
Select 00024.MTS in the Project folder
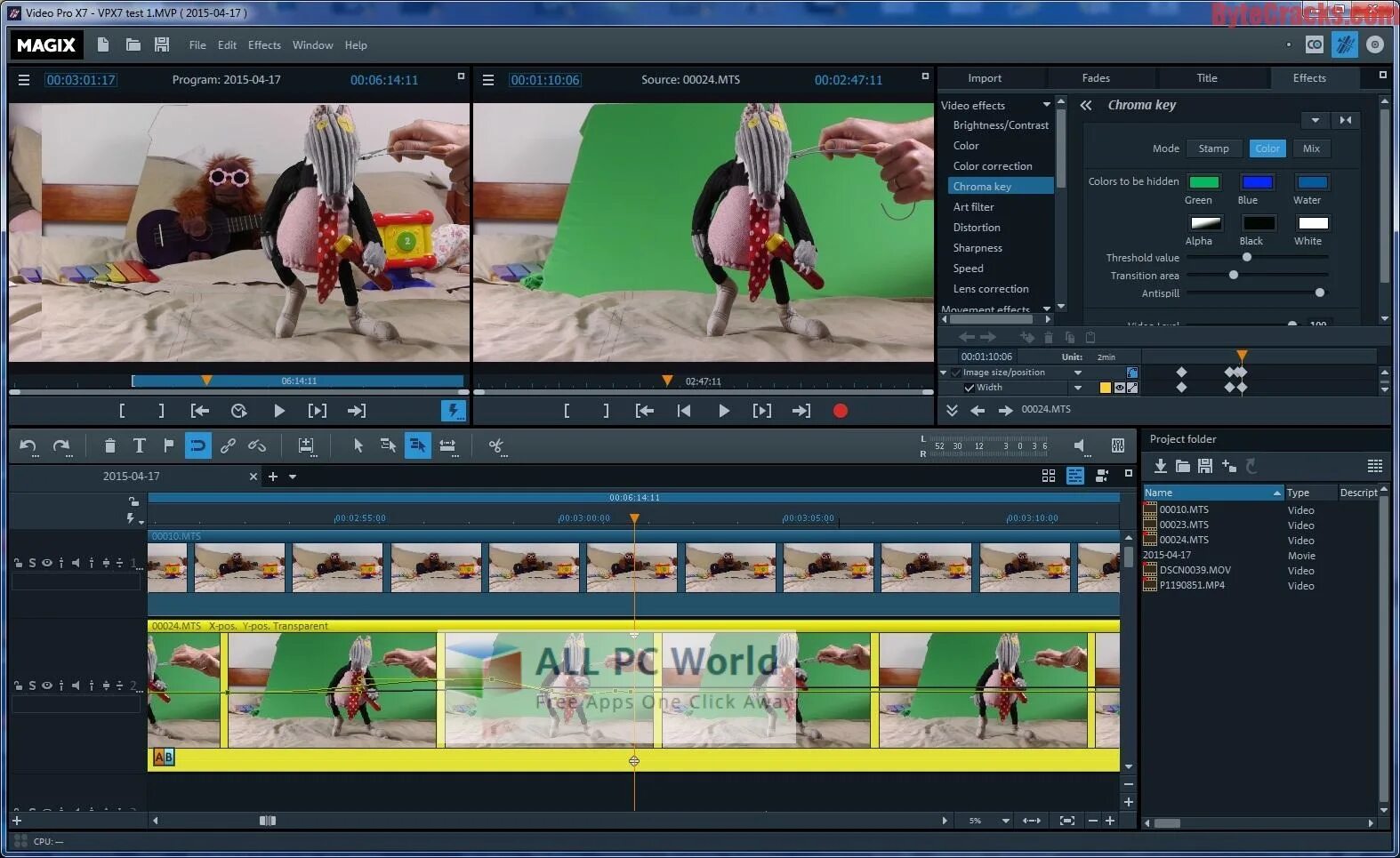pyautogui.click(x=1183, y=540)
